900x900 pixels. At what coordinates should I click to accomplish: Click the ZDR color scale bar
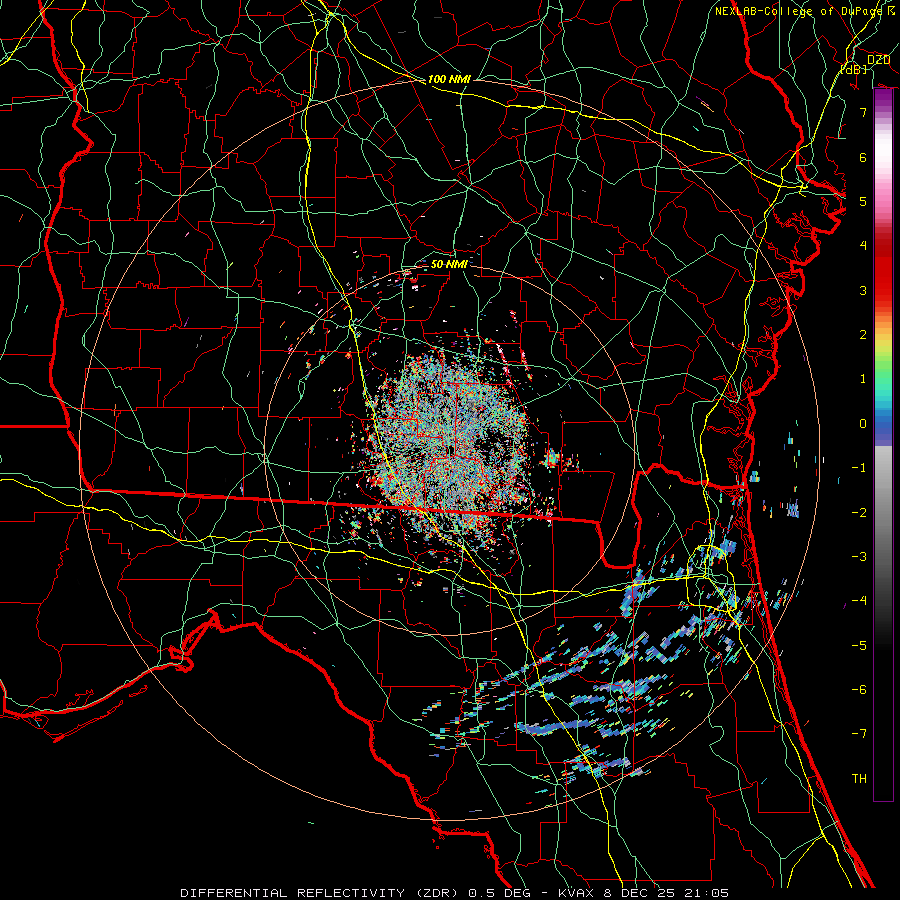click(883, 444)
